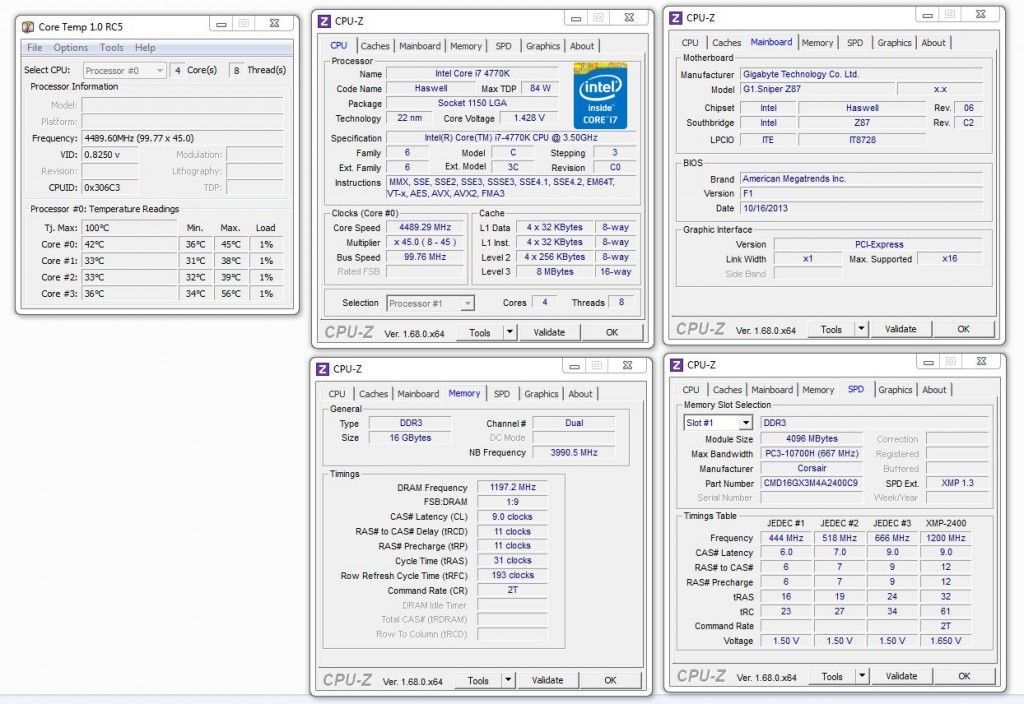Switch to Graphics tab in Memory window
The height and width of the screenshot is (704, 1024).
pyautogui.click(x=541, y=394)
